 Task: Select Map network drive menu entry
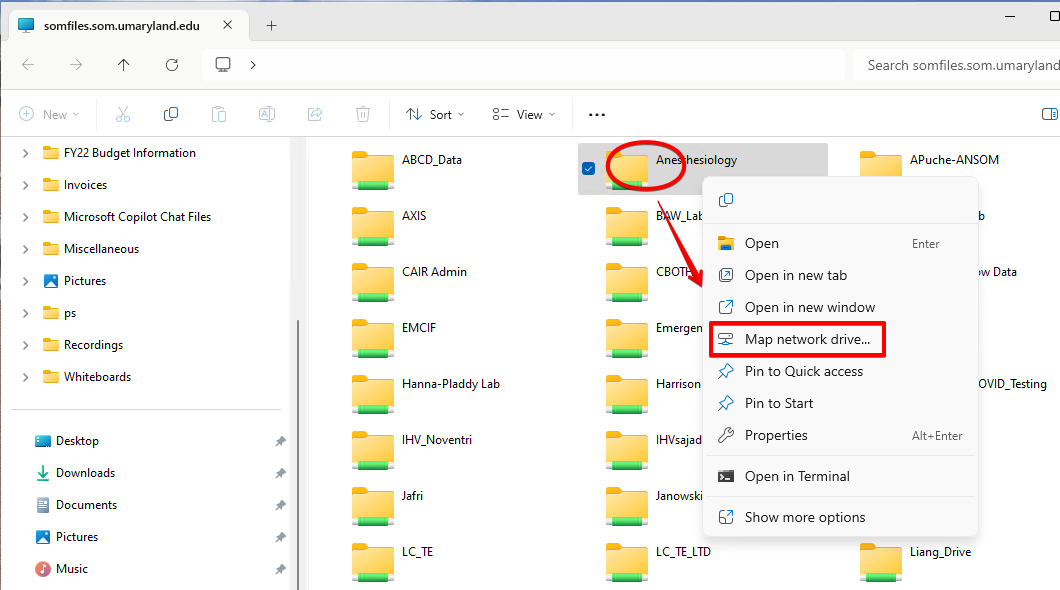[x=807, y=339]
